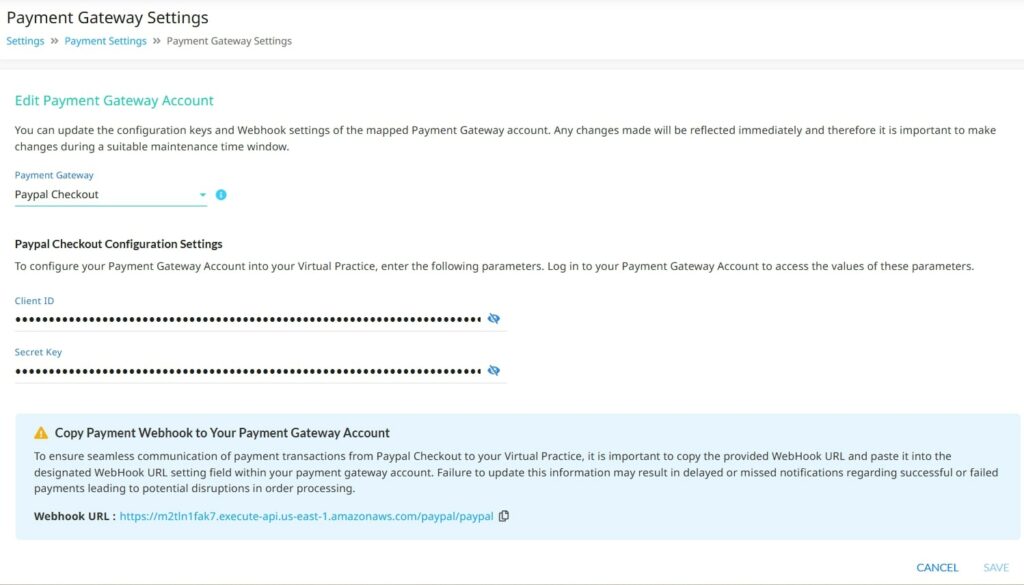Show the Secret Key with the eye icon
Image resolution: width=1024 pixels, height=585 pixels.
coord(494,370)
